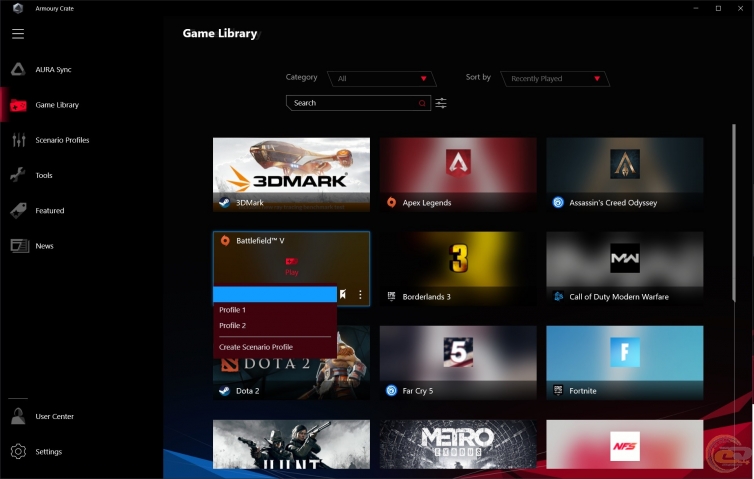Click the game list vertical scrollbar
This screenshot has height=479, width=754.
[733, 213]
